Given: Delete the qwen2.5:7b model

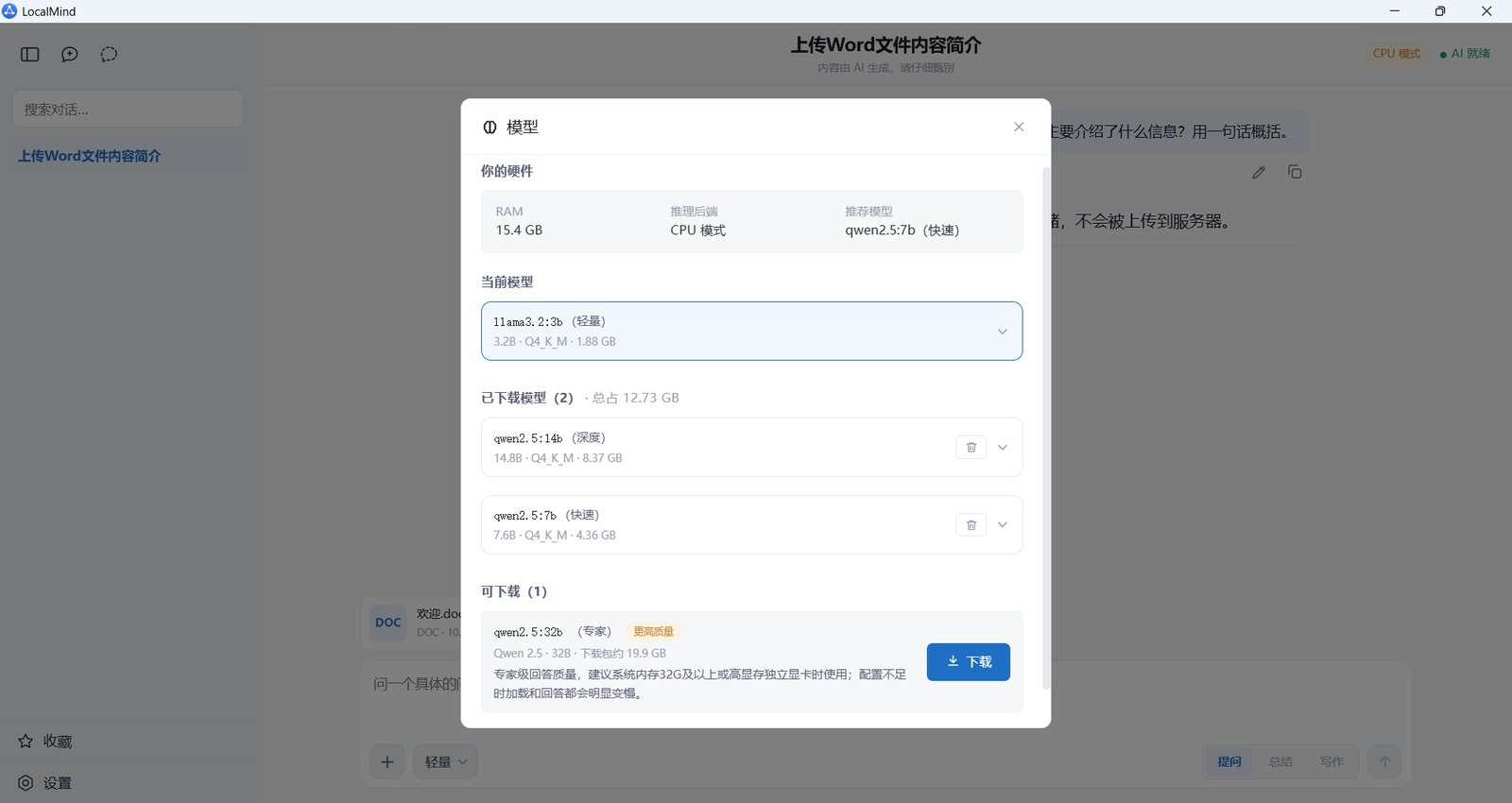Looking at the screenshot, I should [x=971, y=524].
